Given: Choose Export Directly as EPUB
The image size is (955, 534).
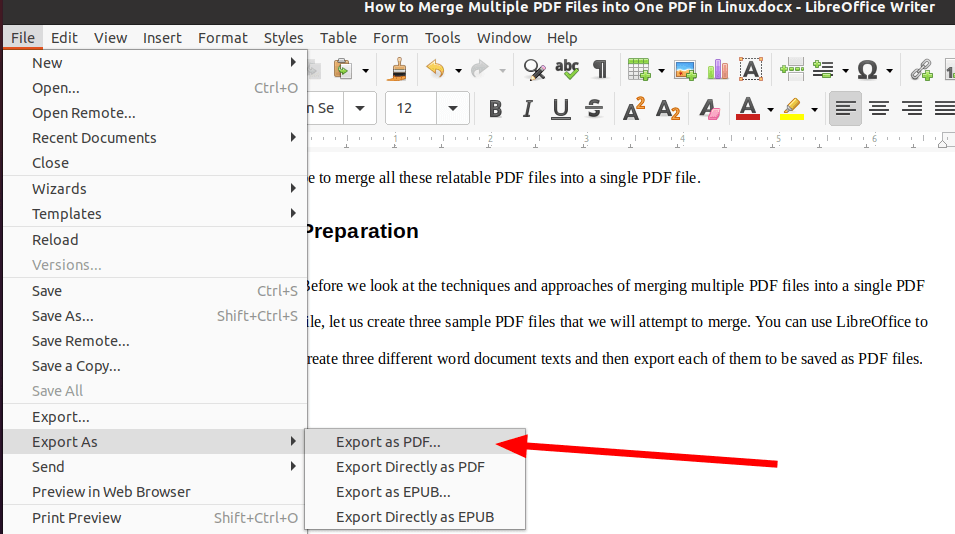Looking at the screenshot, I should pyautogui.click(x=415, y=517).
